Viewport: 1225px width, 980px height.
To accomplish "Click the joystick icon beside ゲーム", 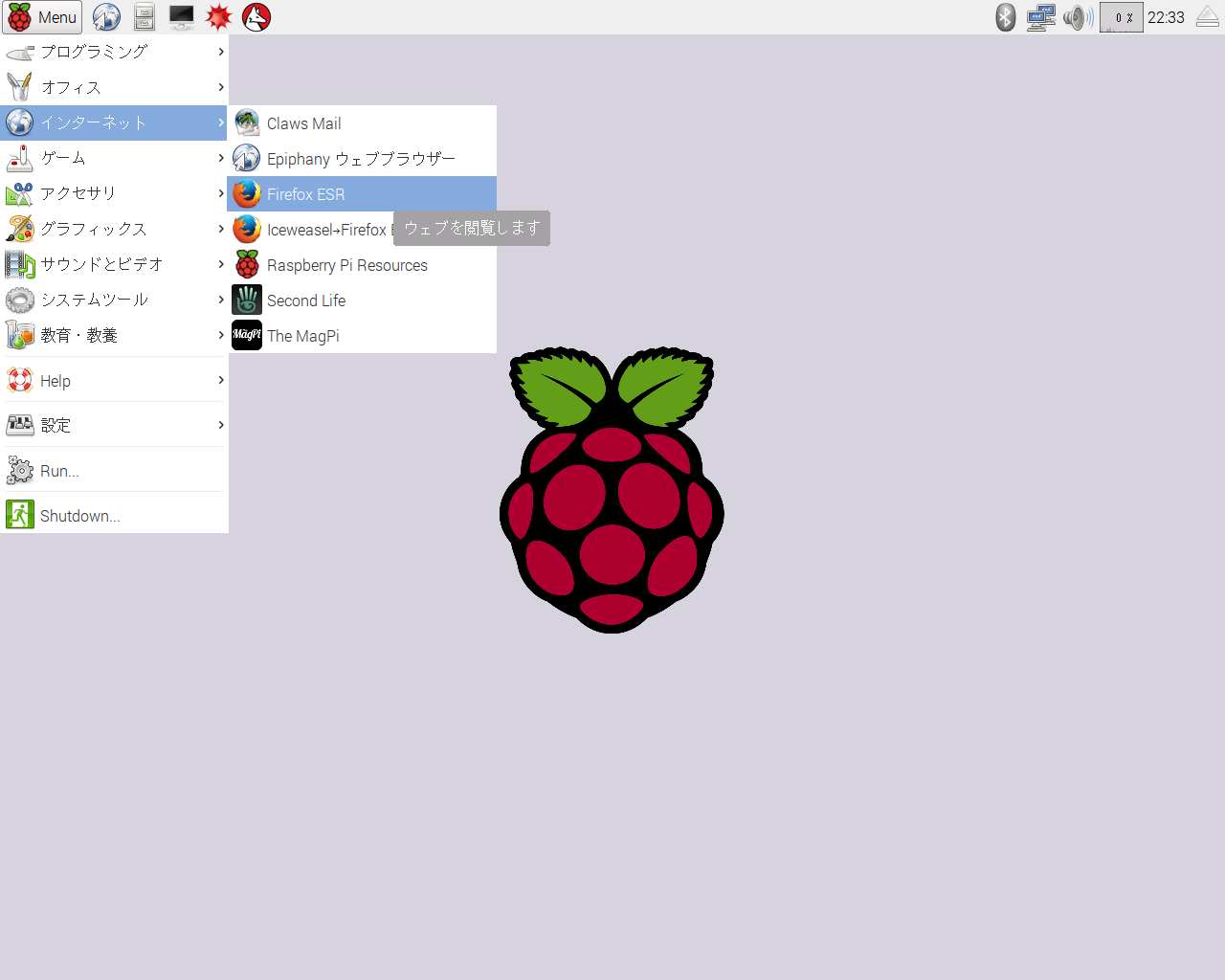I will point(20,158).
